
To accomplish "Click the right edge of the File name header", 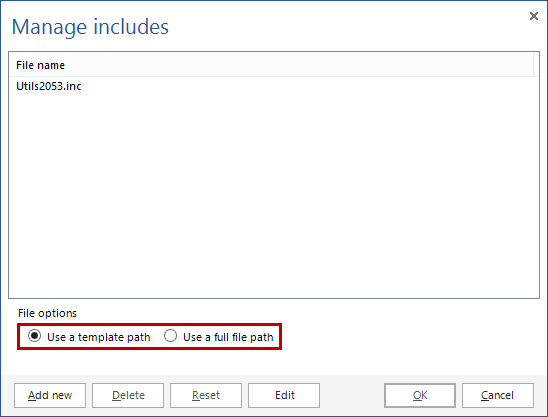I will point(533,65).
